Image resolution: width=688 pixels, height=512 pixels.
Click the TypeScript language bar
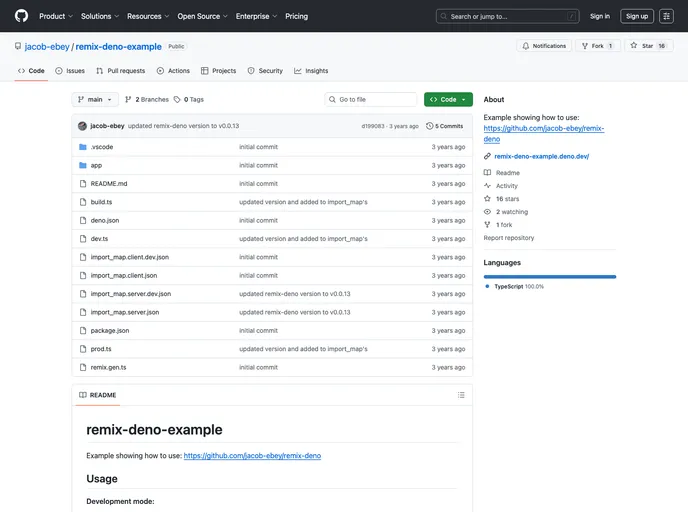point(550,277)
